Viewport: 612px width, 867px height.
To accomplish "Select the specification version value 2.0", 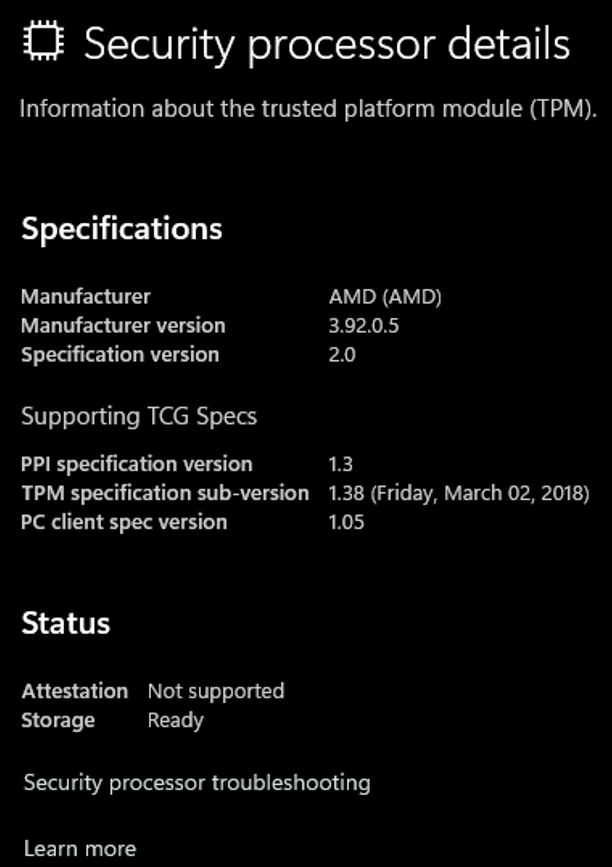I will pyautogui.click(x=342, y=354).
